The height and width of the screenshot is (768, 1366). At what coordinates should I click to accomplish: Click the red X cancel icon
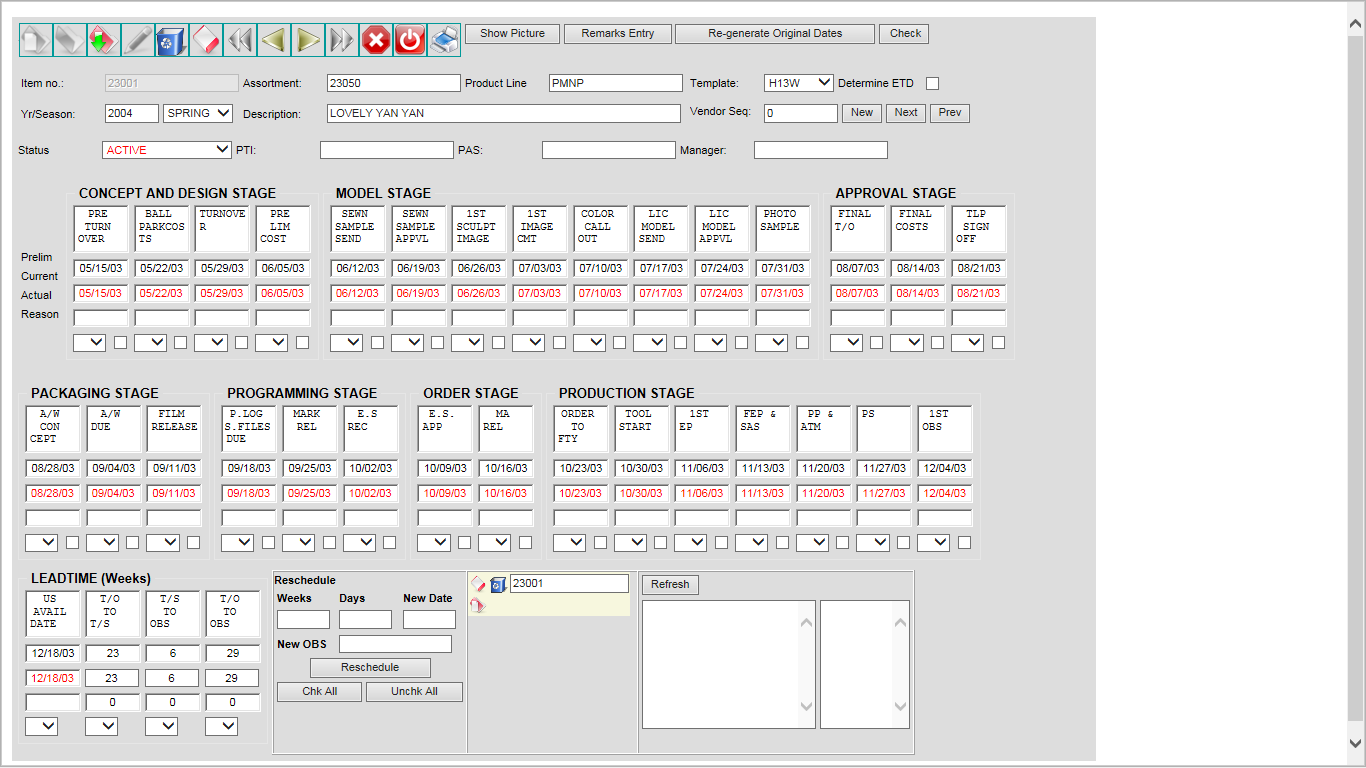[x=376, y=40]
